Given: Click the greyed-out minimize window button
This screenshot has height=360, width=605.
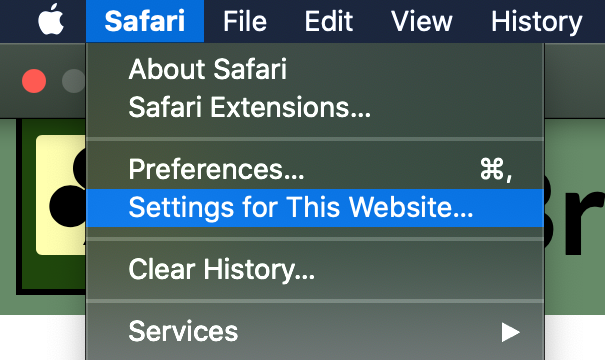Looking at the screenshot, I should (74, 81).
